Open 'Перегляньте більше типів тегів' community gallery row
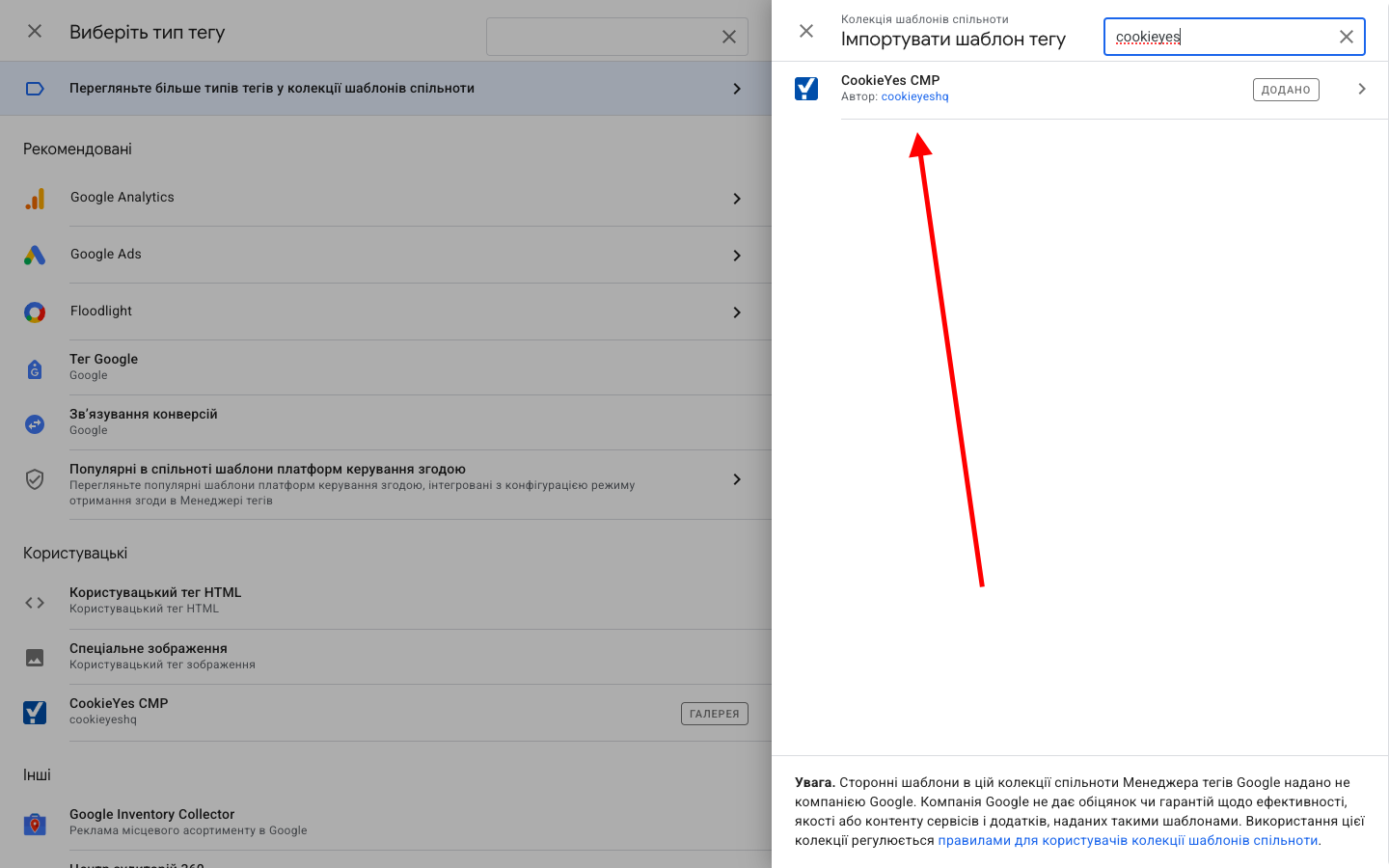This screenshot has width=1389, height=868. (386, 89)
